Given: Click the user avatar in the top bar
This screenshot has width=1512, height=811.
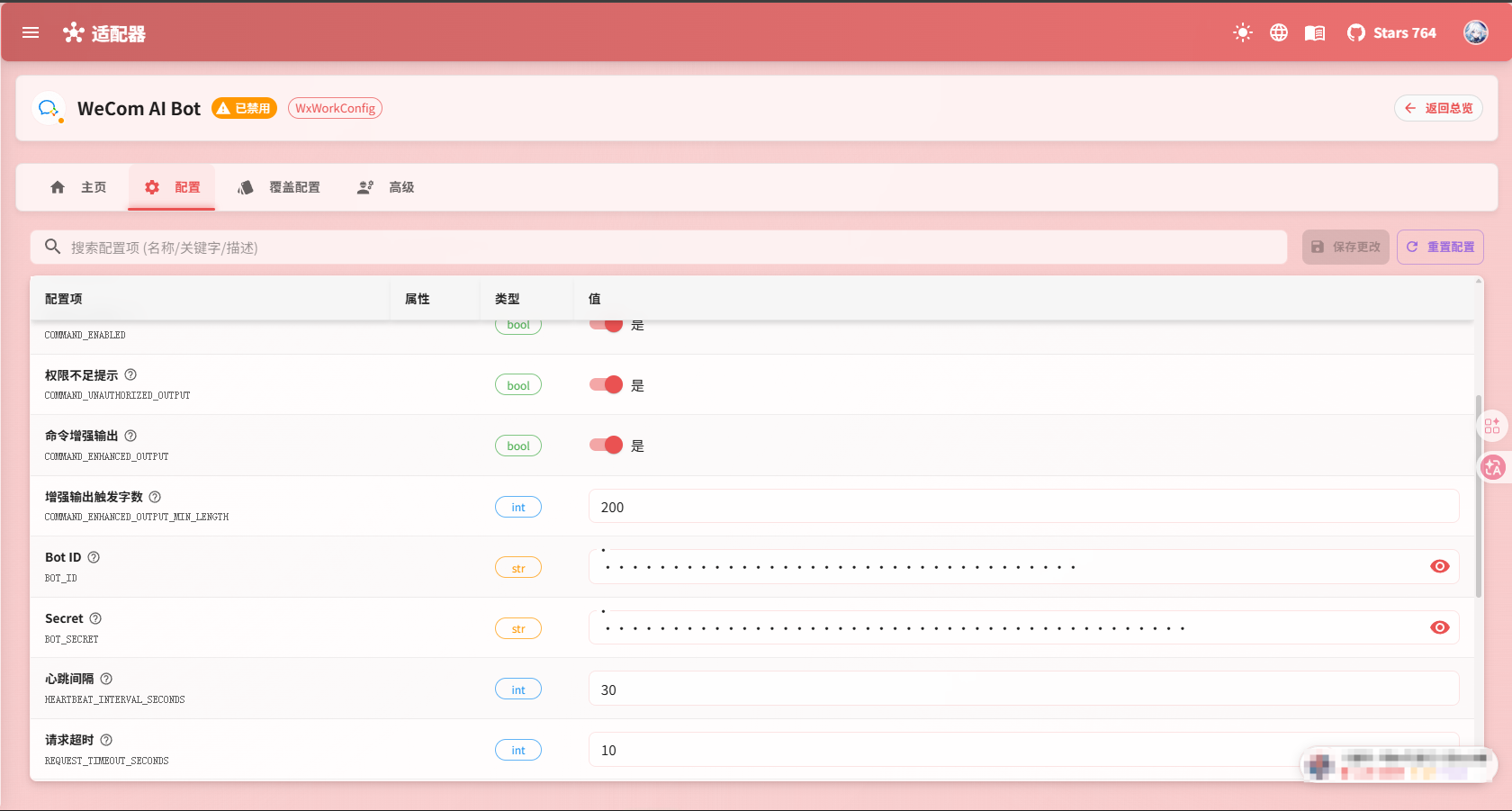Looking at the screenshot, I should [x=1475, y=32].
